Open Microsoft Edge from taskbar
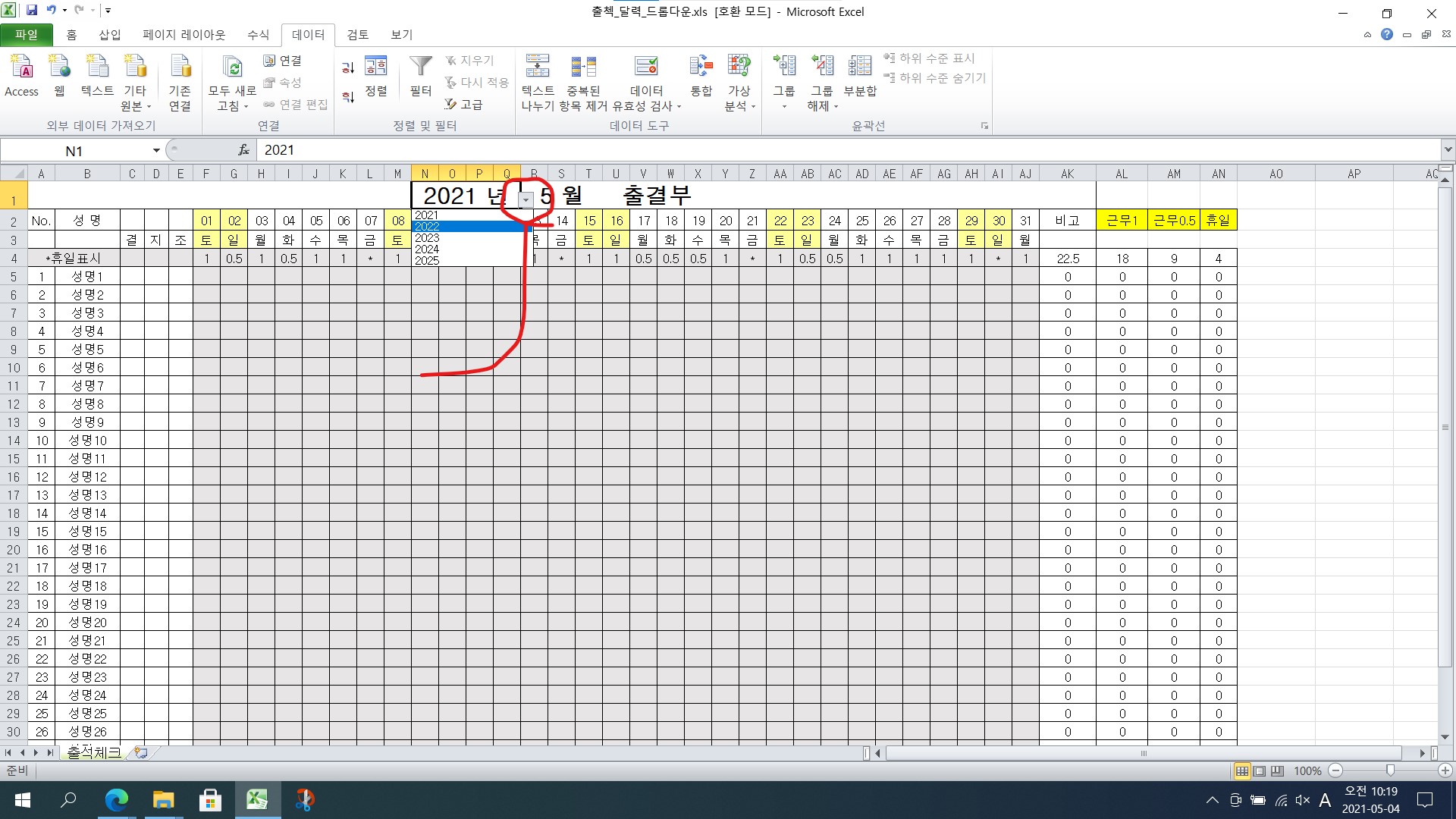The width and height of the screenshot is (1456, 819). [x=116, y=800]
